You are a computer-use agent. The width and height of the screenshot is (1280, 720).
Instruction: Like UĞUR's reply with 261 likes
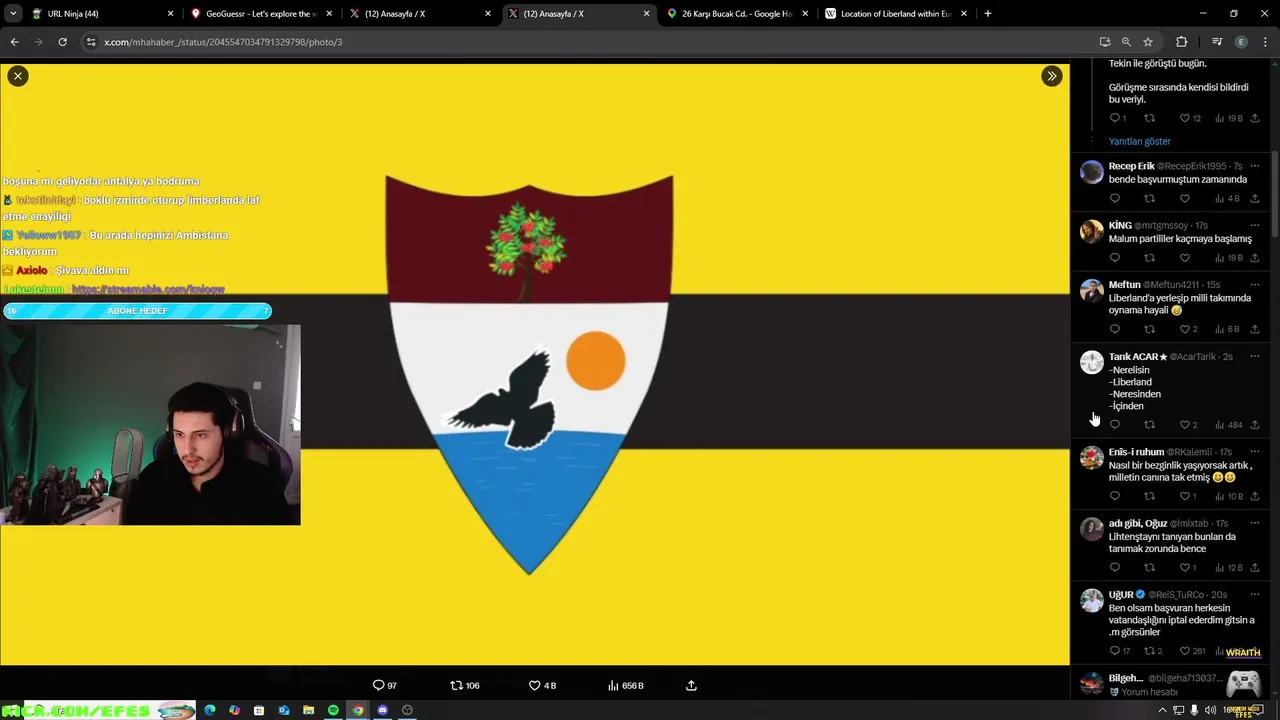1193,651
